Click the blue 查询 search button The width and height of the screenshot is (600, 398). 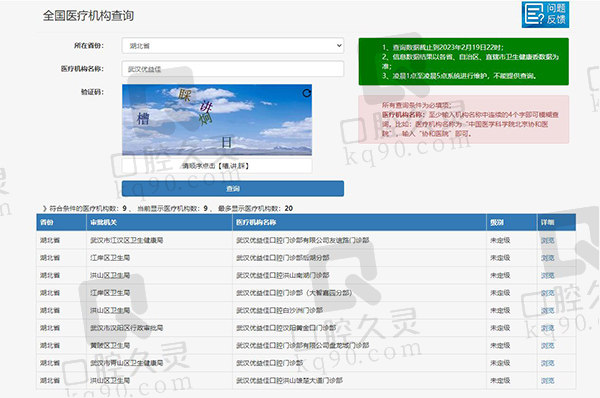233,189
